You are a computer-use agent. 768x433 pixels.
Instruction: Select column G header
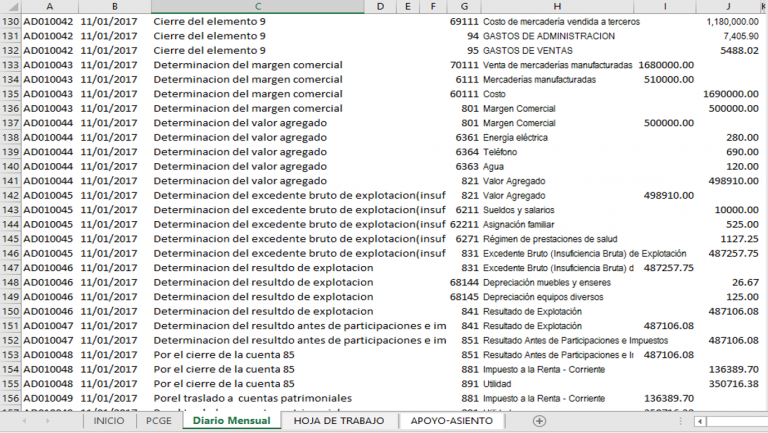click(464, 6)
